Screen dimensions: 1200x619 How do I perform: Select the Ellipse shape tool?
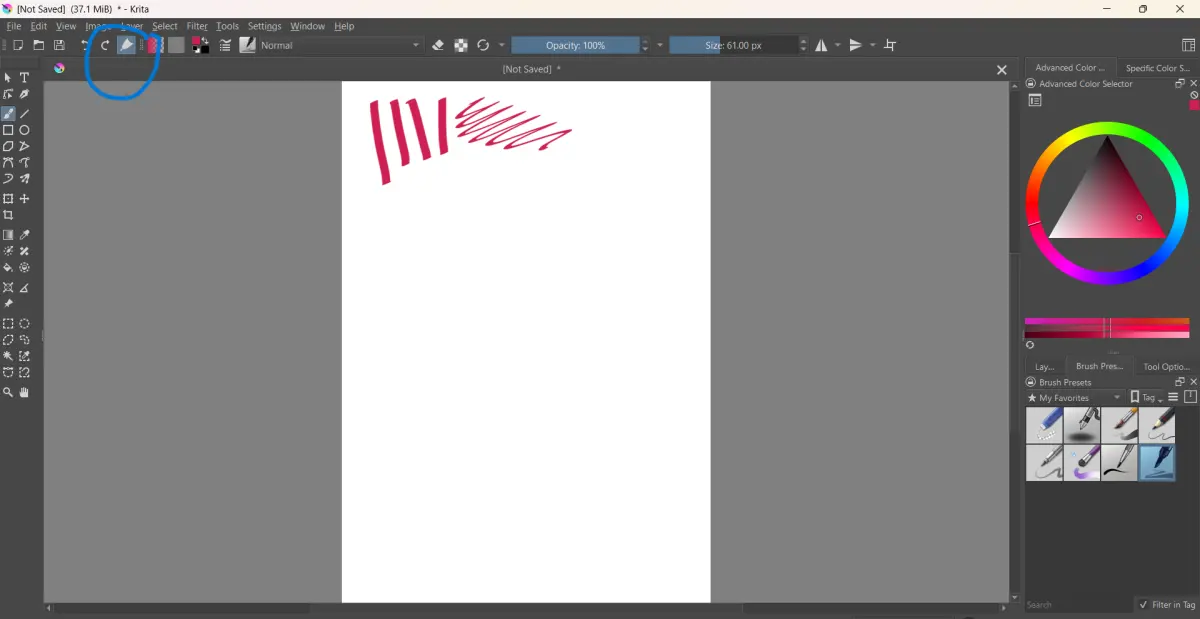coord(25,130)
